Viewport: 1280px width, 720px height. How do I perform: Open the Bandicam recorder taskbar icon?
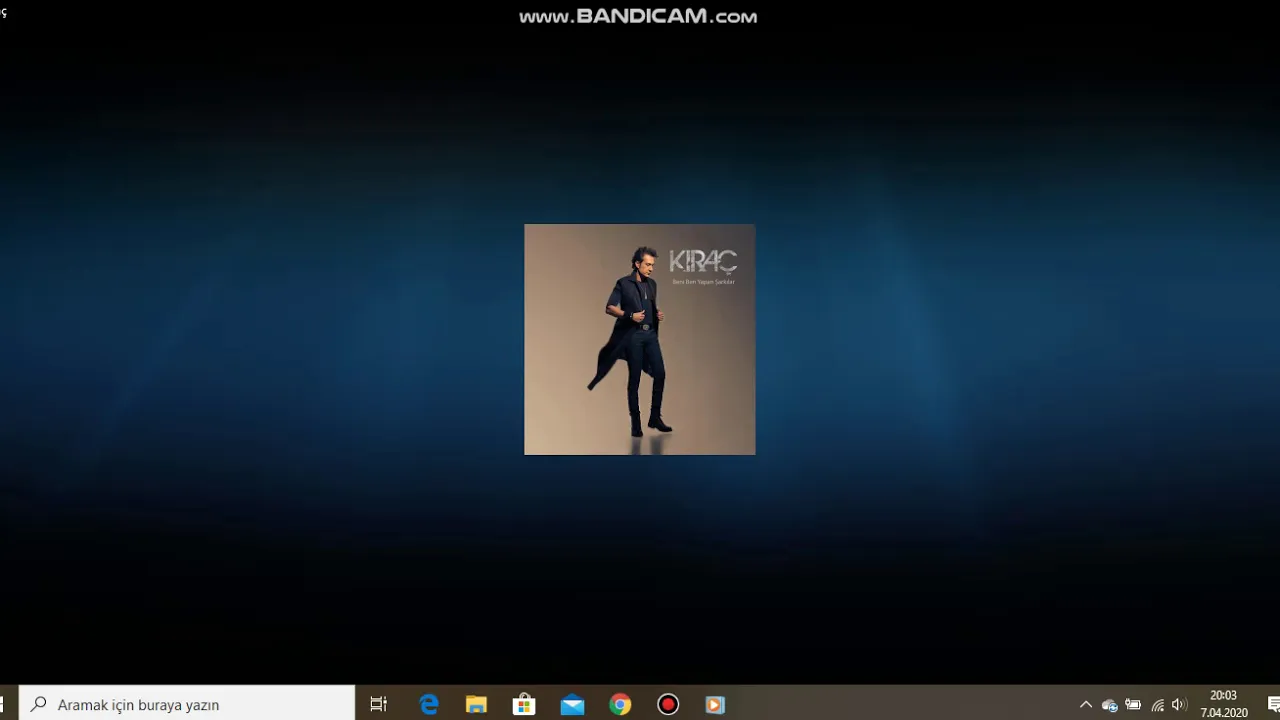(668, 704)
